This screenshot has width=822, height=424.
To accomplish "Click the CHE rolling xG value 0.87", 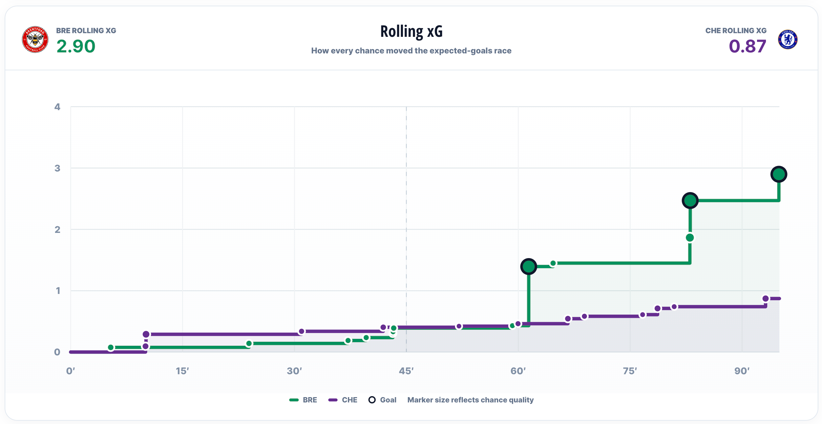I will click(x=748, y=47).
